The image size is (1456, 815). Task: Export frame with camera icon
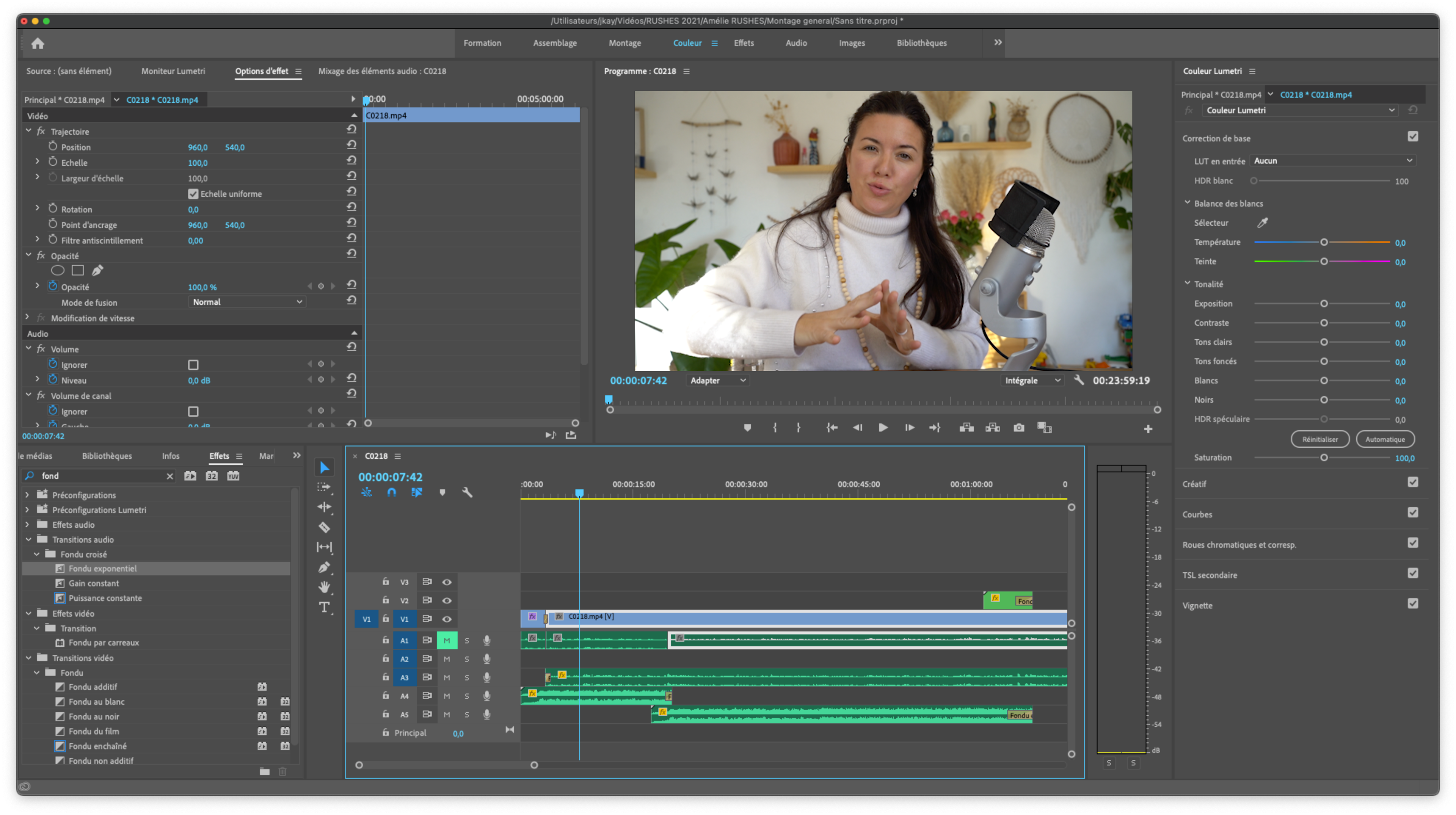[x=1018, y=428]
